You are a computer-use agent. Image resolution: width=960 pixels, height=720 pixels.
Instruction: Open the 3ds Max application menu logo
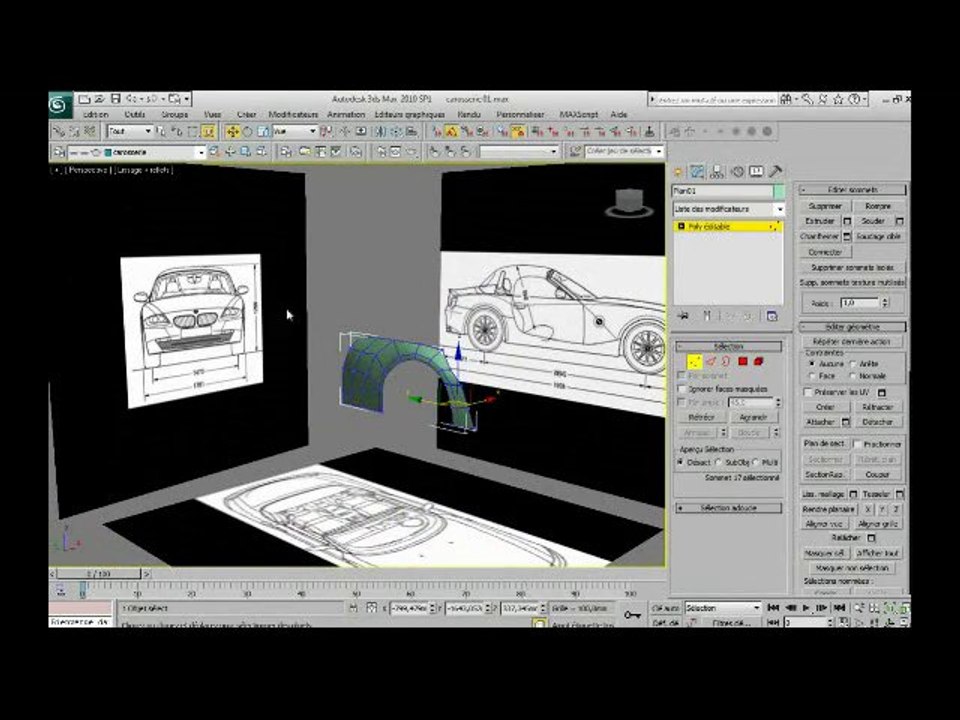coord(61,105)
